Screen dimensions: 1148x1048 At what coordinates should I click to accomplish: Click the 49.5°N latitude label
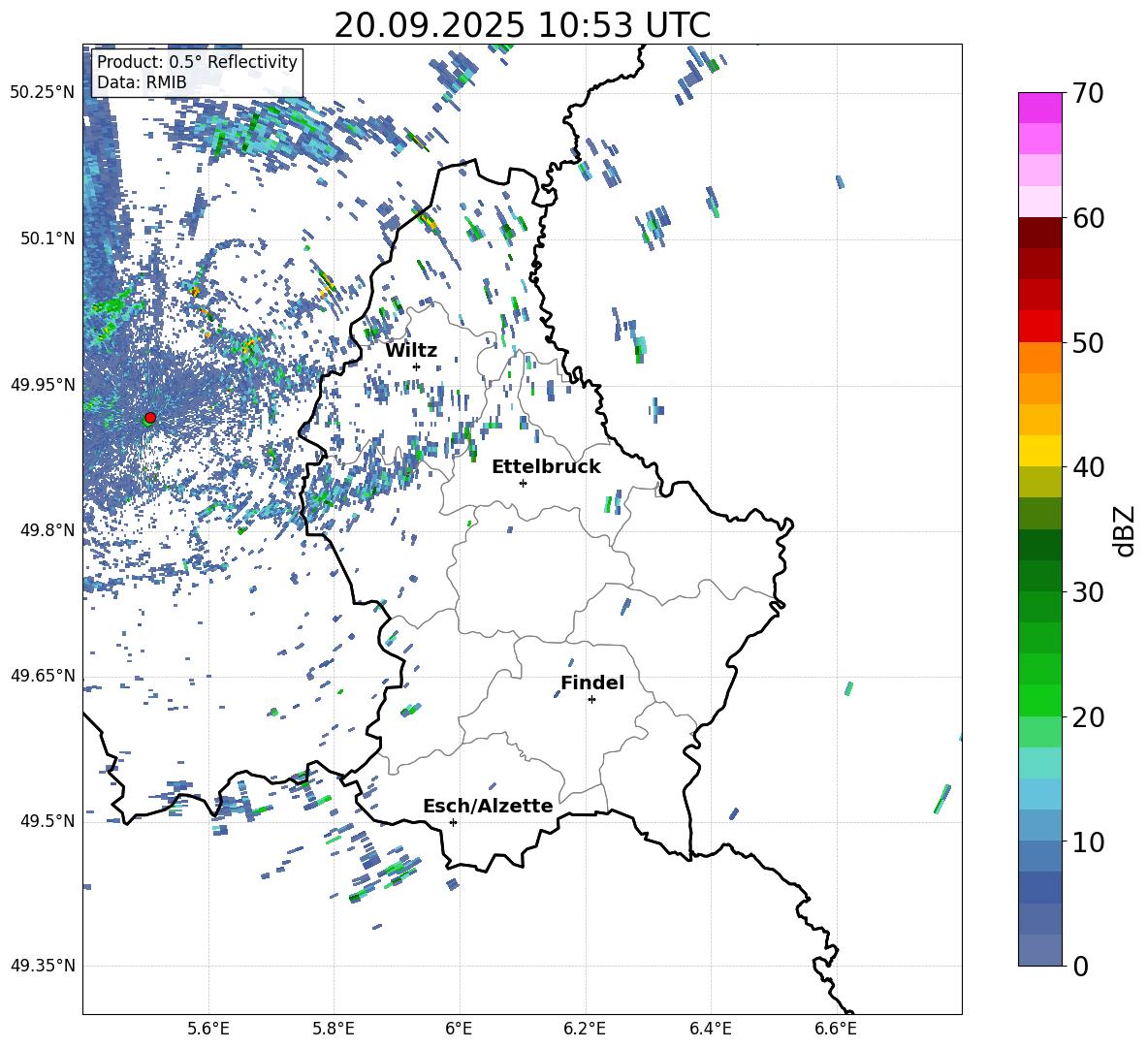pos(48,820)
